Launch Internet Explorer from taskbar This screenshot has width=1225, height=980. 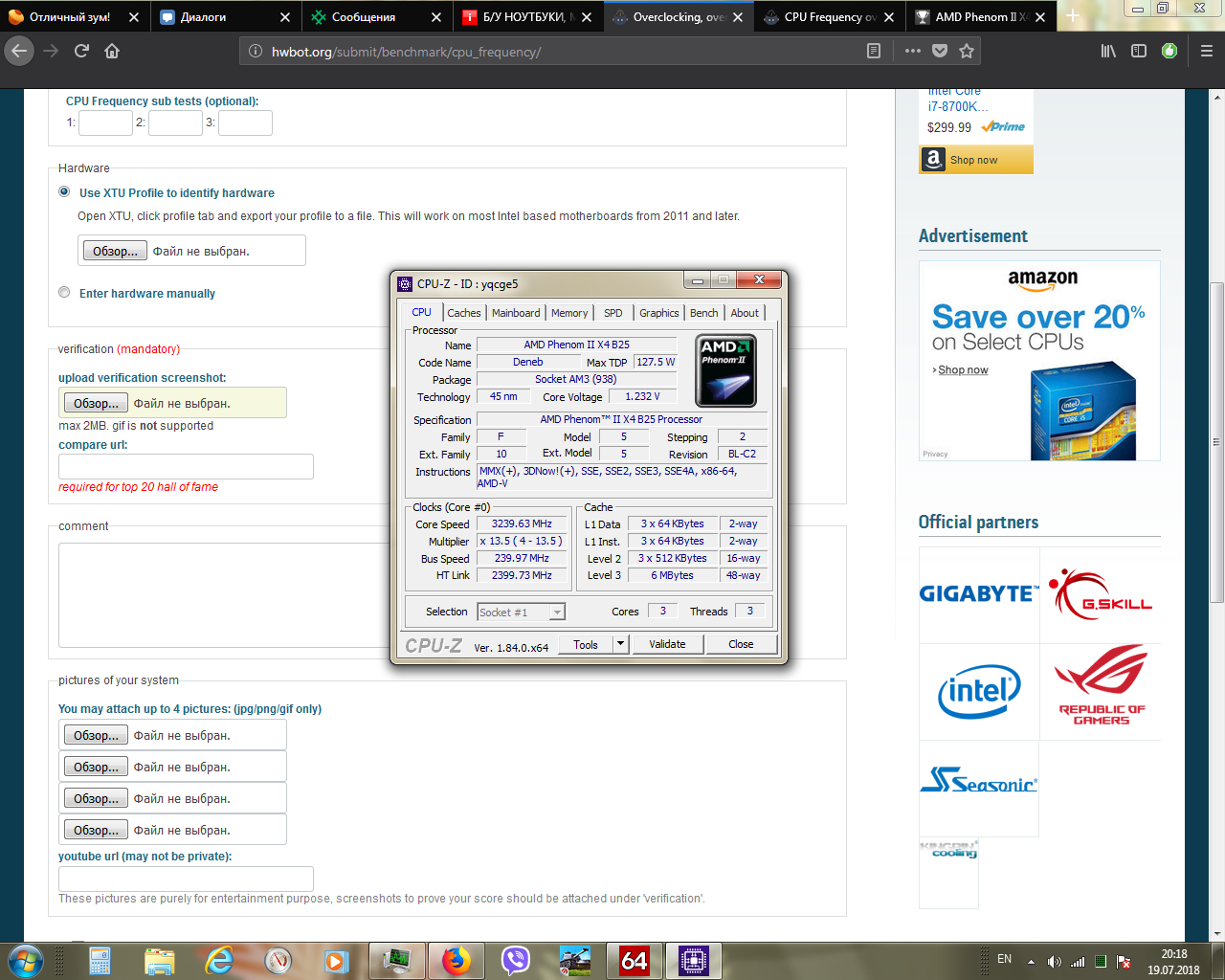coord(219,960)
